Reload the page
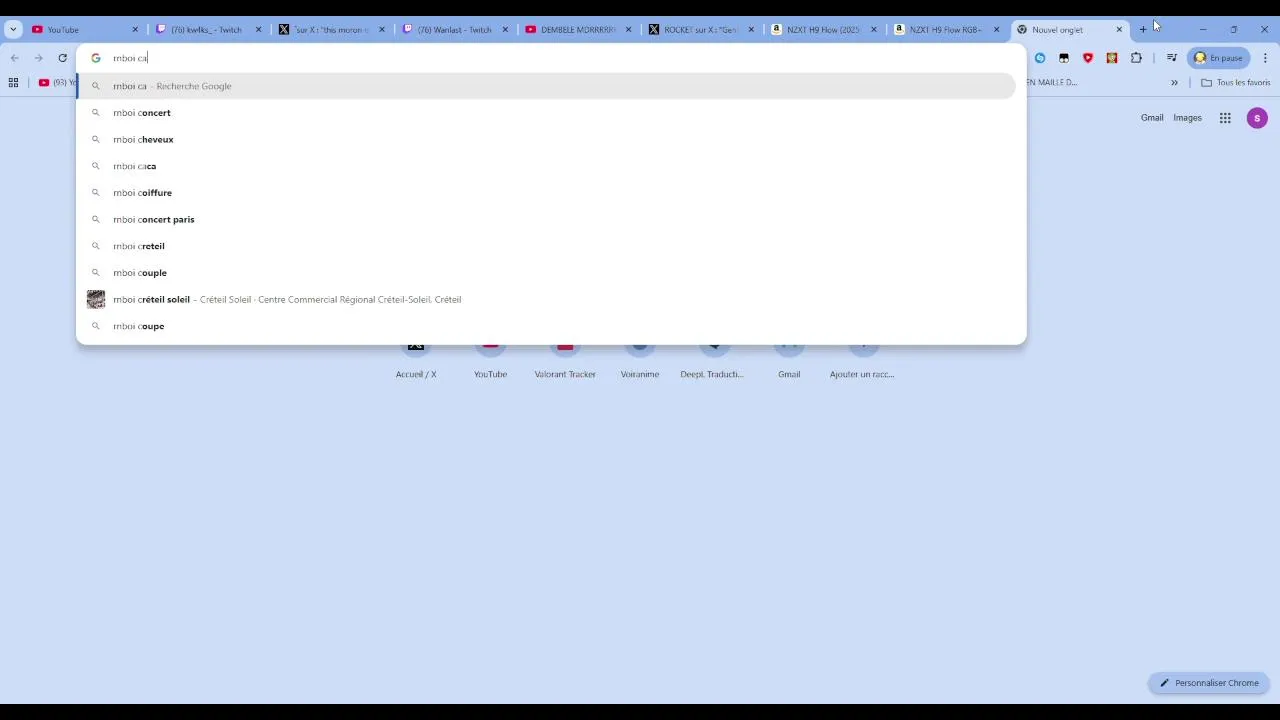1280x720 pixels. (x=62, y=58)
